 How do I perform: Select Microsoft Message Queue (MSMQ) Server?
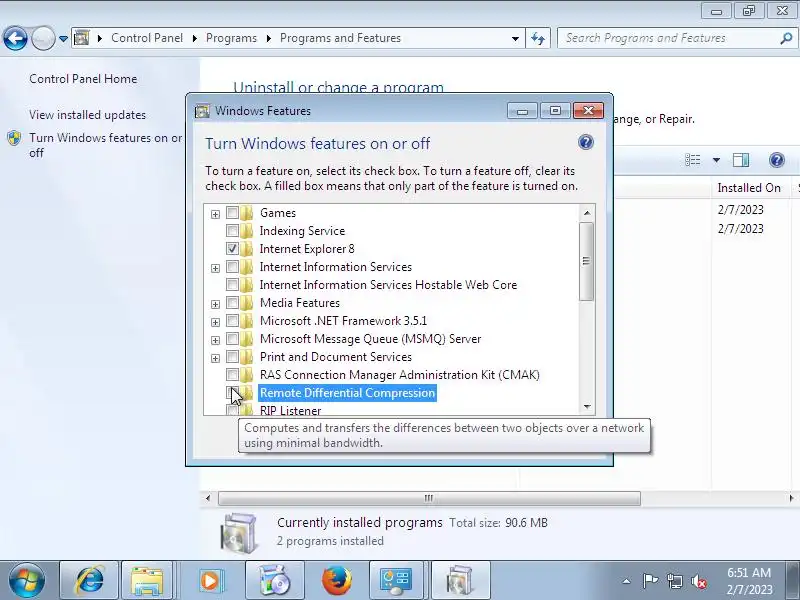click(x=370, y=339)
